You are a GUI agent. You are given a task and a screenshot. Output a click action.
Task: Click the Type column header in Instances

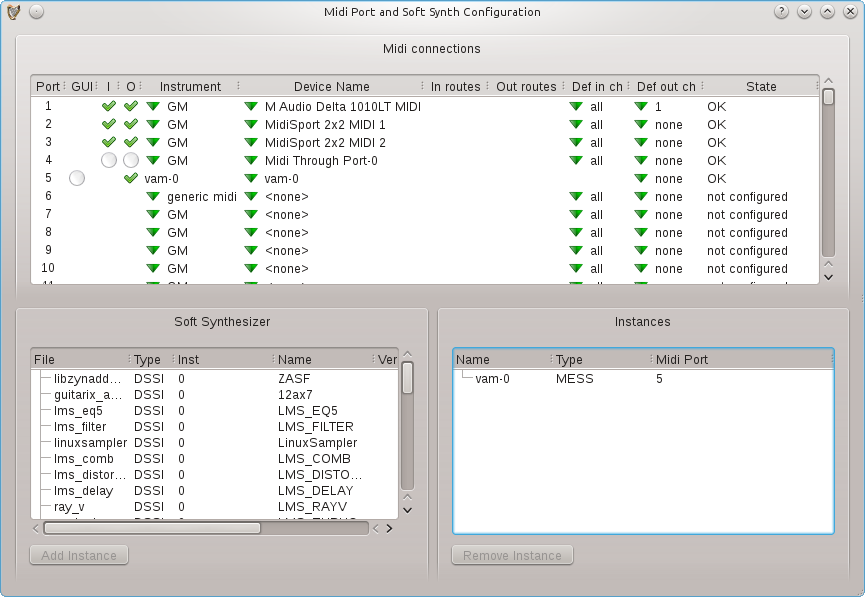(602, 360)
